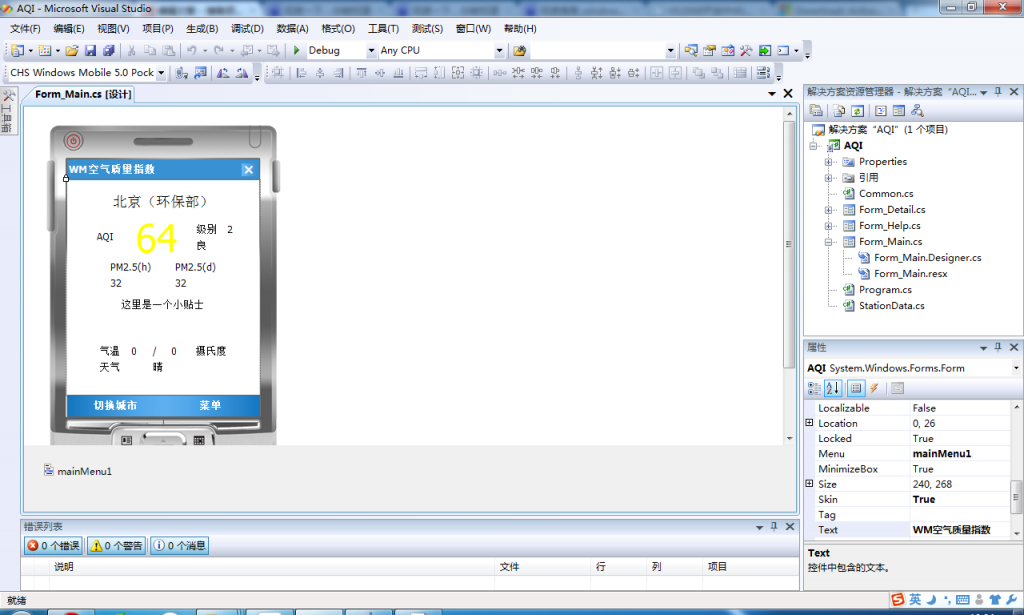This screenshot has width=1024, height=615.
Task: Click the Add New Item toolbar icon
Action: 44,50
